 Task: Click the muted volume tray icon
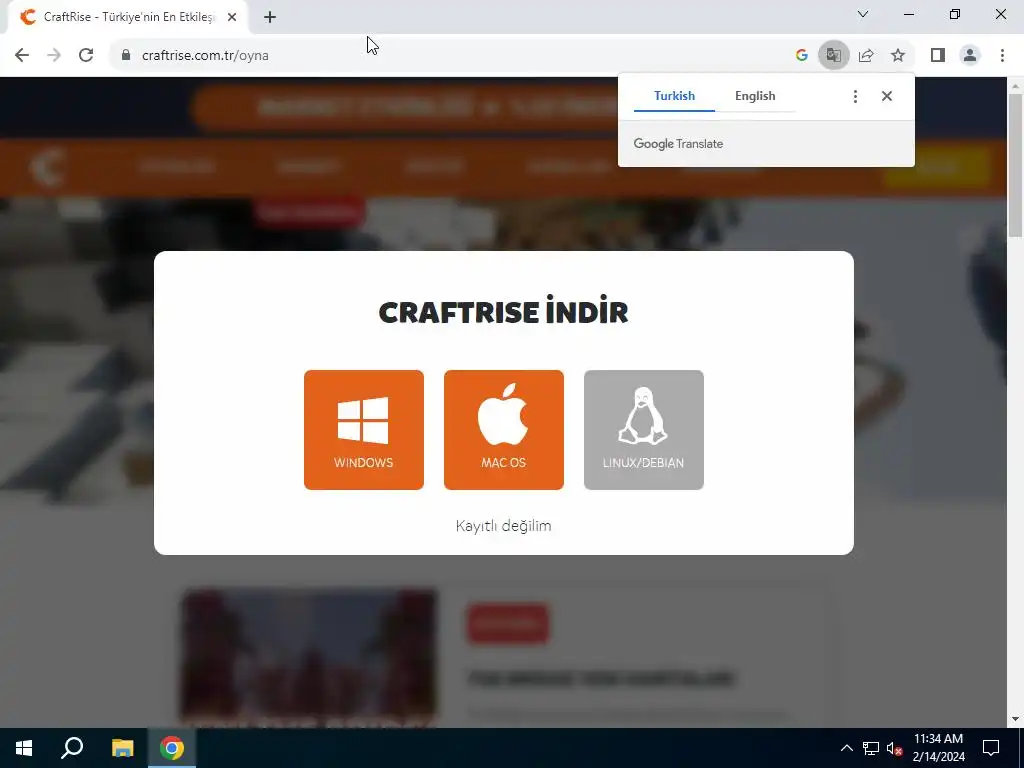[895, 748]
